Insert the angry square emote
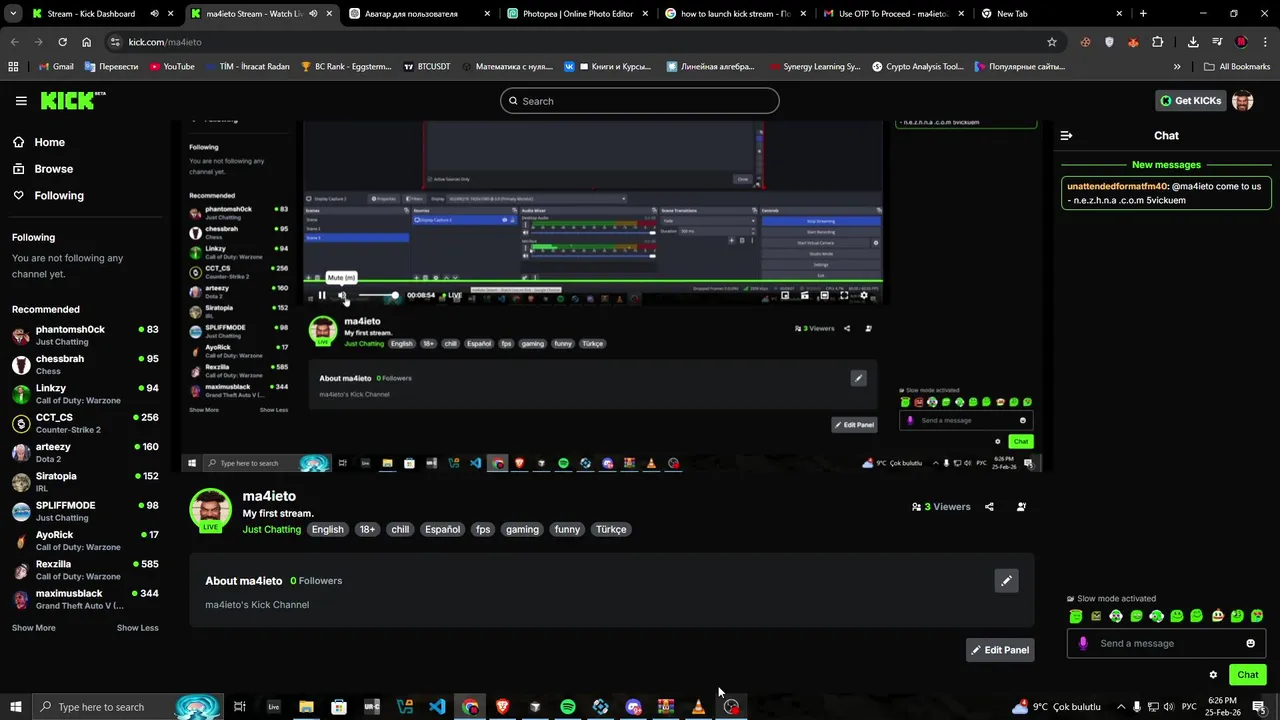This screenshot has width=1280, height=720. tap(1096, 616)
